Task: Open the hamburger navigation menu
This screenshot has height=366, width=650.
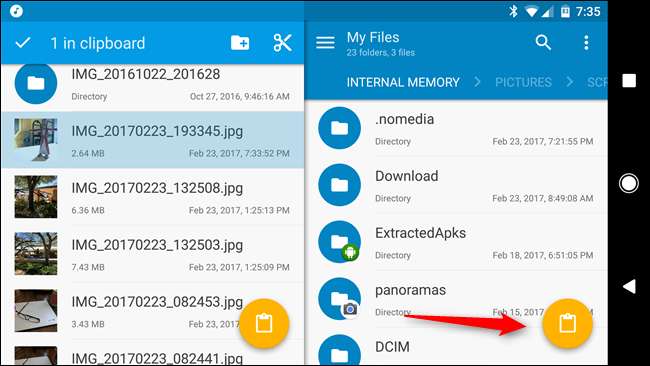Action: click(x=325, y=42)
